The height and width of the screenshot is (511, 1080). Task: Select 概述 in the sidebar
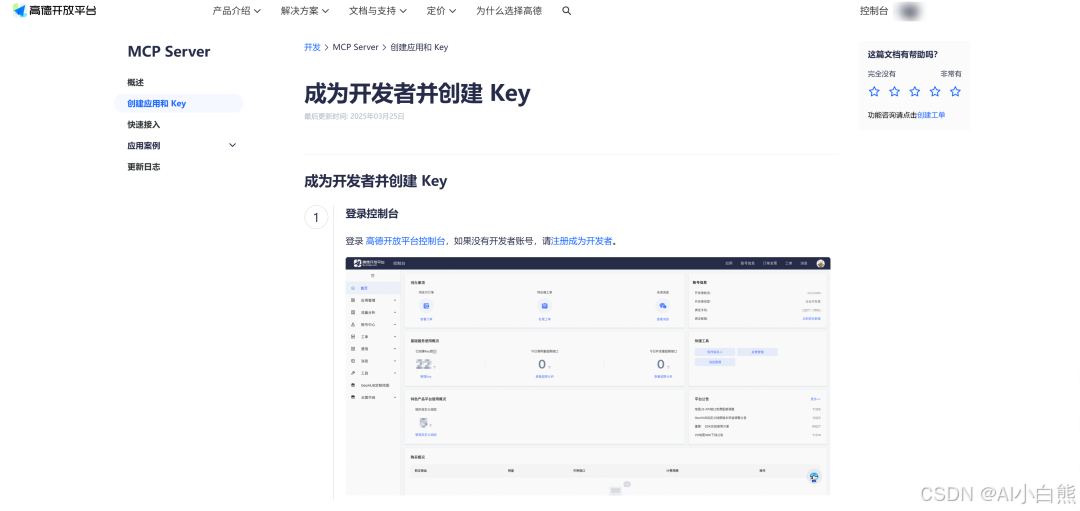tap(136, 83)
